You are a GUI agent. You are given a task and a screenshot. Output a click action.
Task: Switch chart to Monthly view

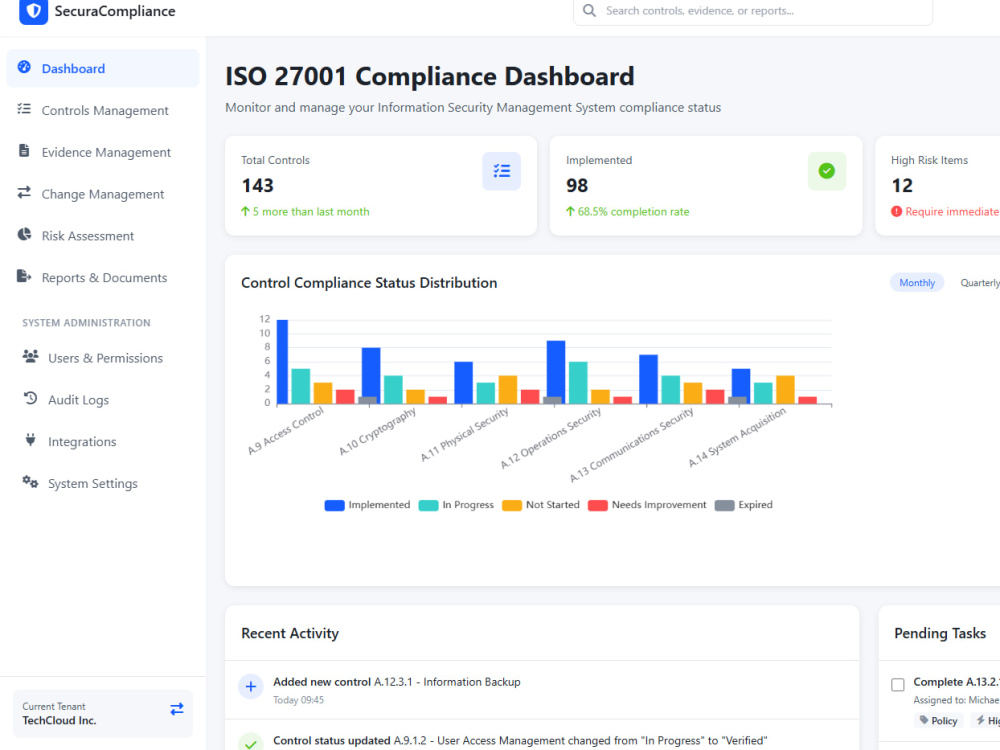[916, 283]
